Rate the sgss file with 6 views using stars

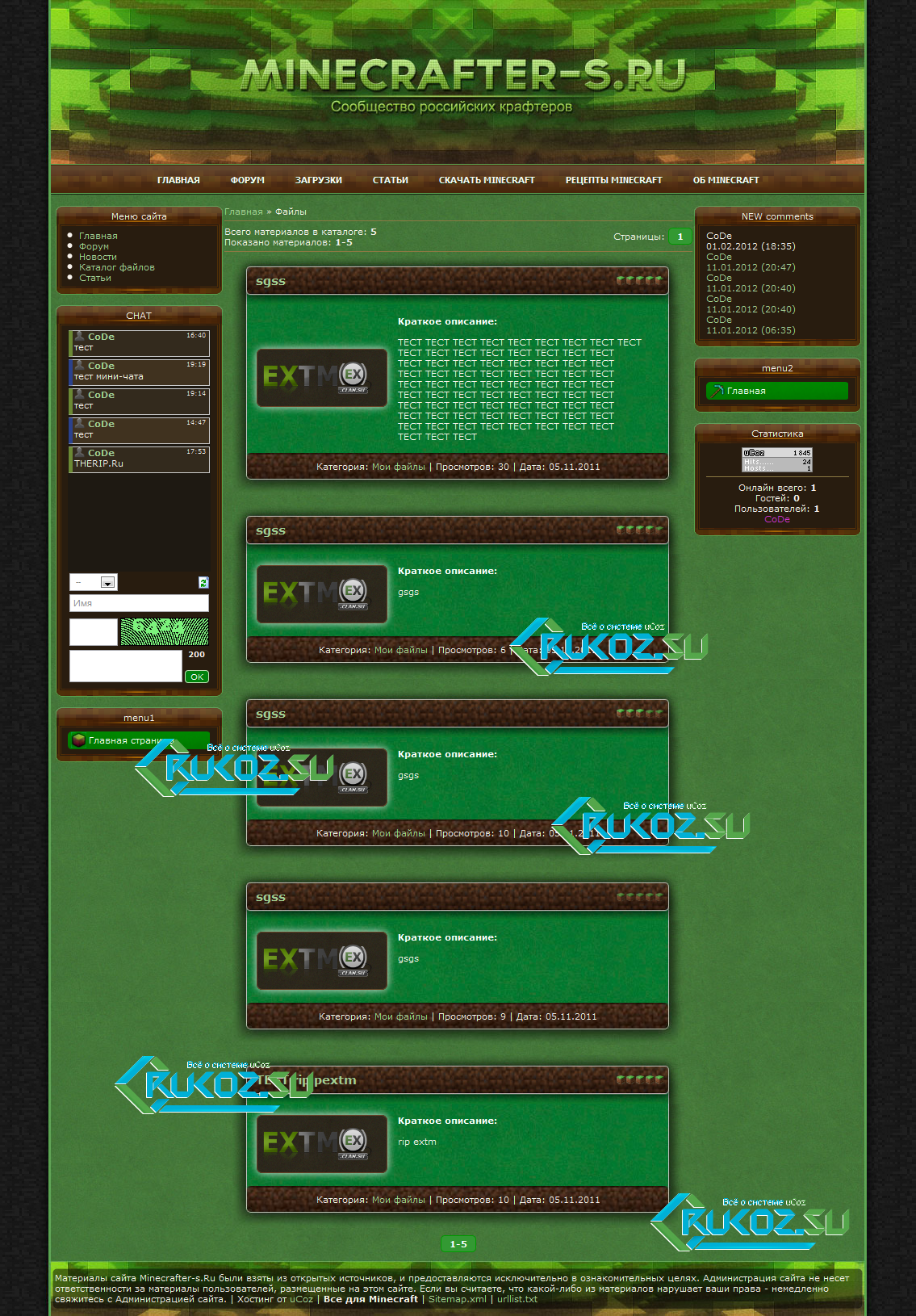[639, 530]
